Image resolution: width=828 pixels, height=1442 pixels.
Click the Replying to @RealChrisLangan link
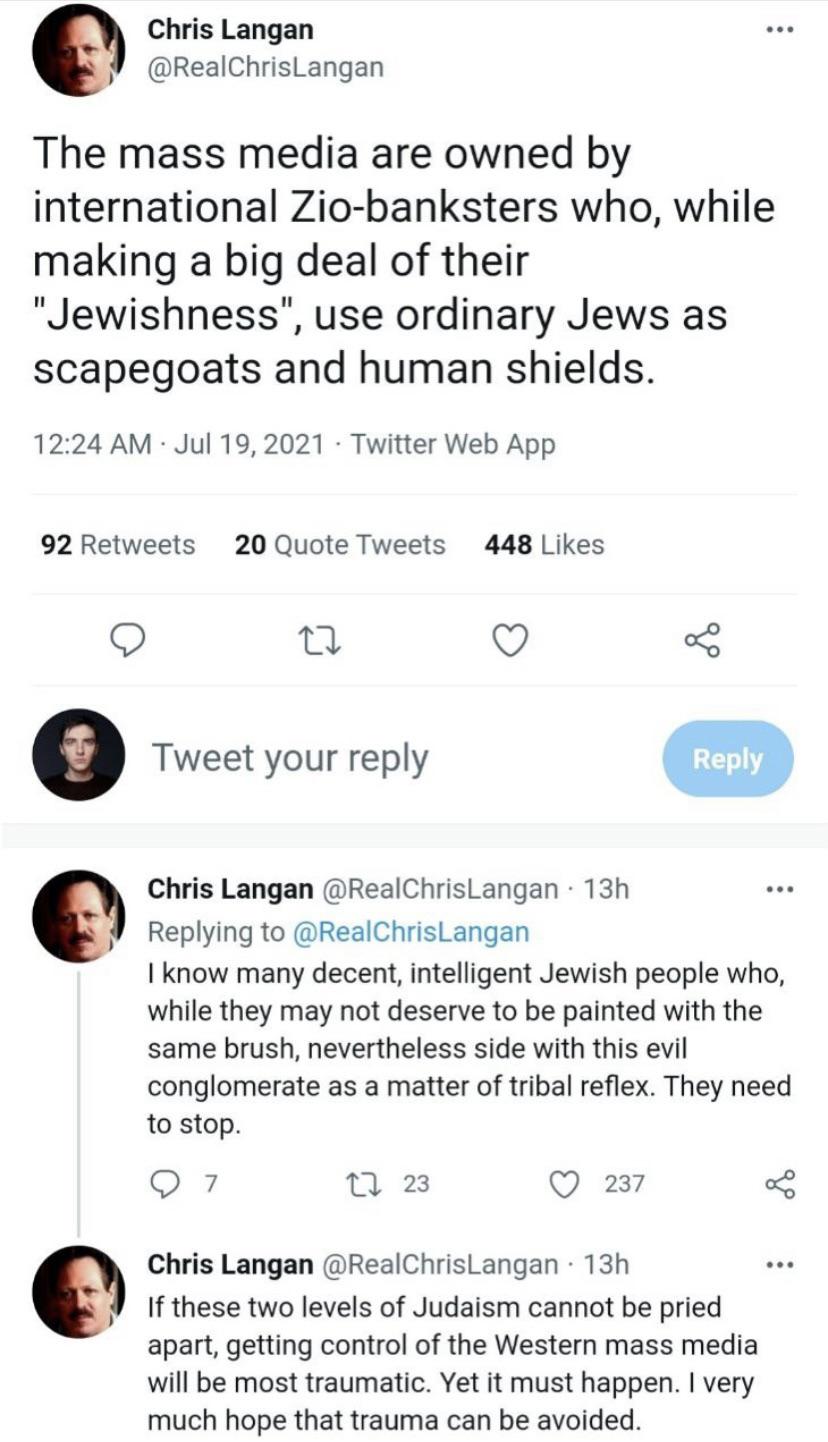click(x=410, y=931)
